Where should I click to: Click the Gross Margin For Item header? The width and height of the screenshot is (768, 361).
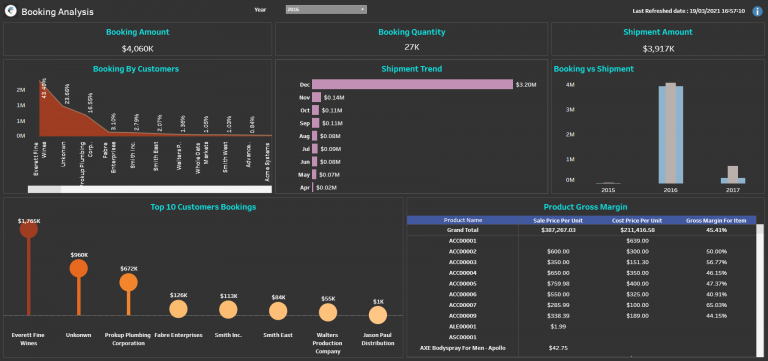(716, 220)
